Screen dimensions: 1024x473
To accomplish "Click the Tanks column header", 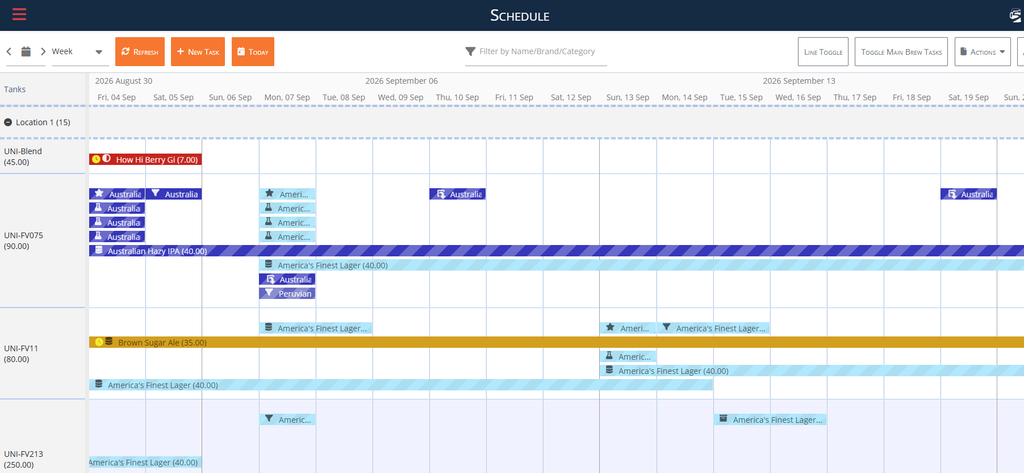I will pos(15,90).
